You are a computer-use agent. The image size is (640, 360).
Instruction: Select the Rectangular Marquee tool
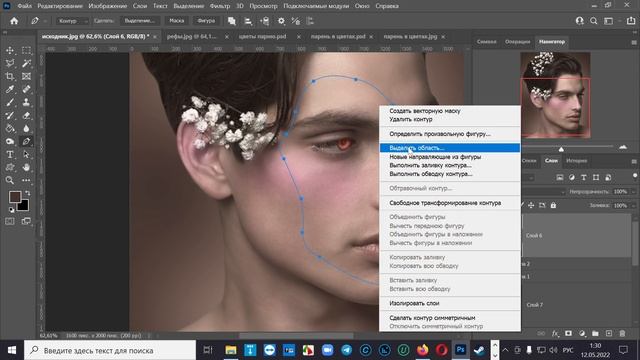[x=26, y=50]
